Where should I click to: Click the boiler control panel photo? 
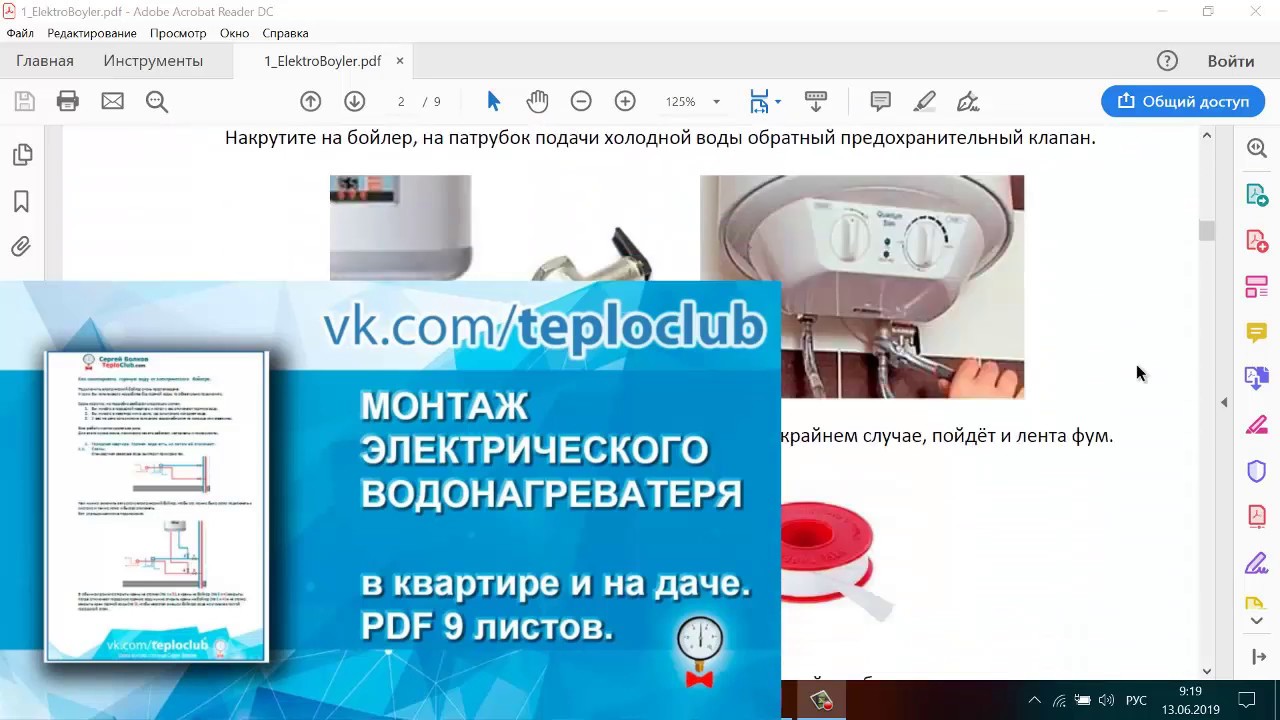[x=862, y=287]
